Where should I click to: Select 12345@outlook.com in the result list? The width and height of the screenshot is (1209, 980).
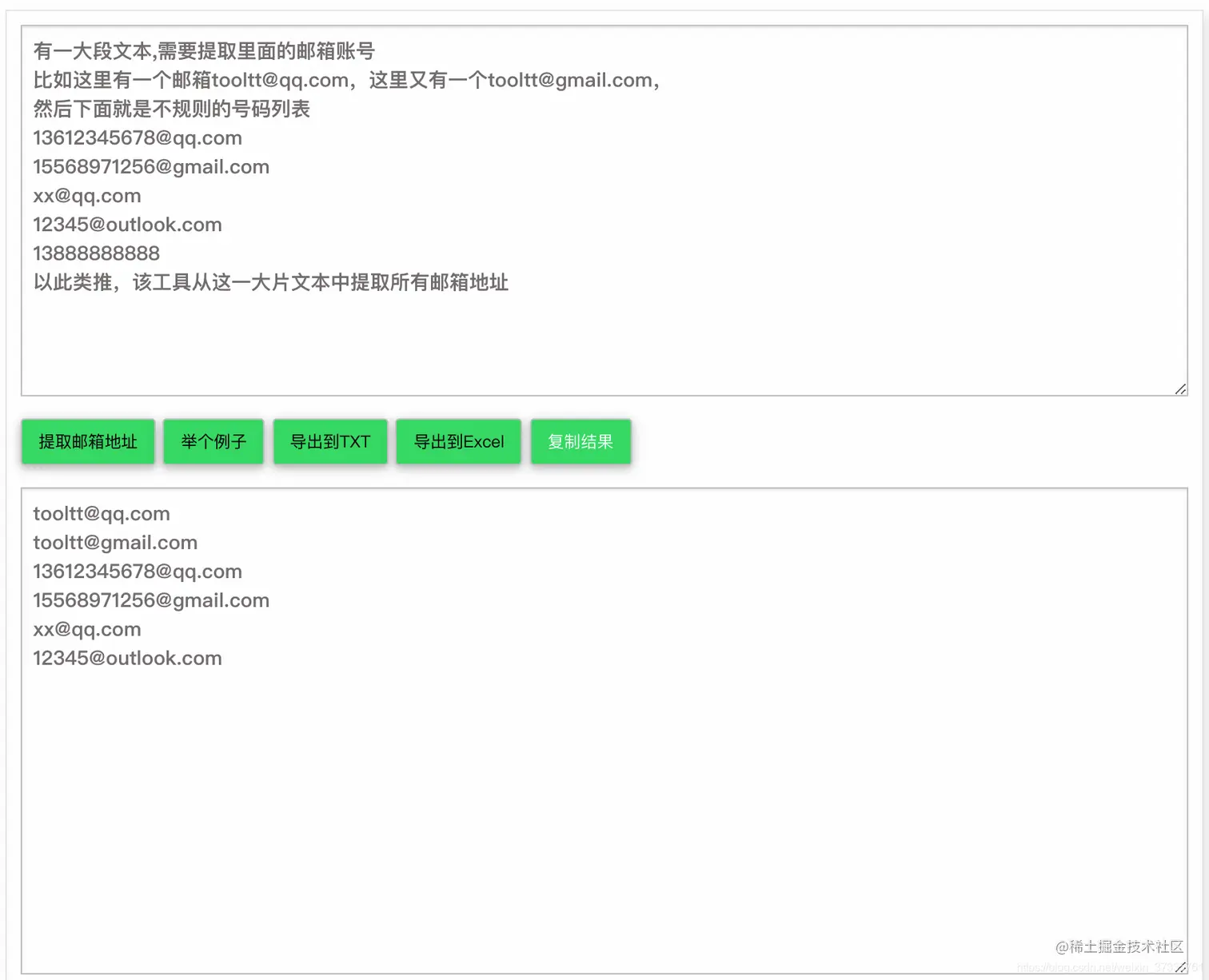point(127,658)
